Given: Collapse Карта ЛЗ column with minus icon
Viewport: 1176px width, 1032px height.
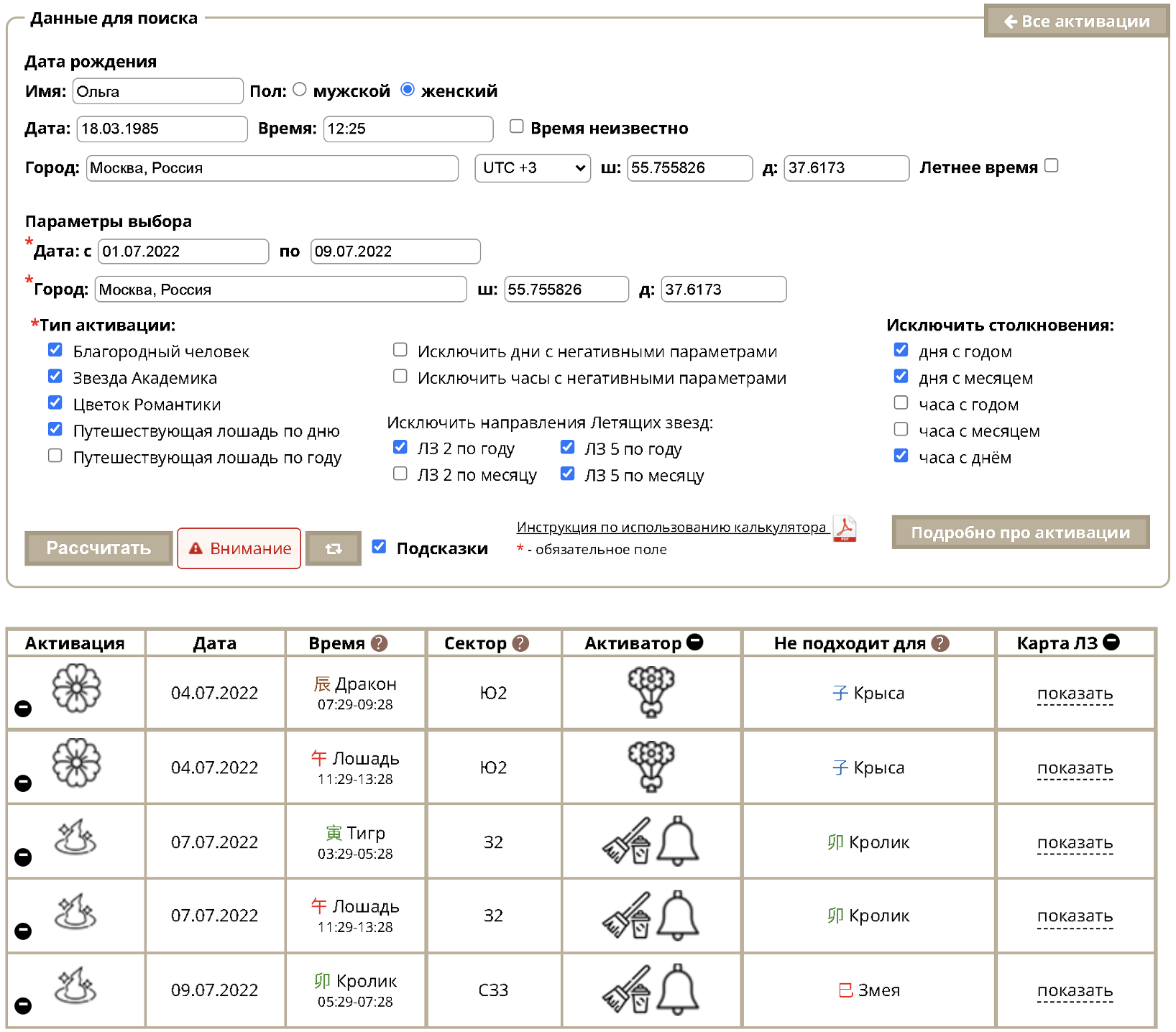Looking at the screenshot, I should pyautogui.click(x=1111, y=642).
